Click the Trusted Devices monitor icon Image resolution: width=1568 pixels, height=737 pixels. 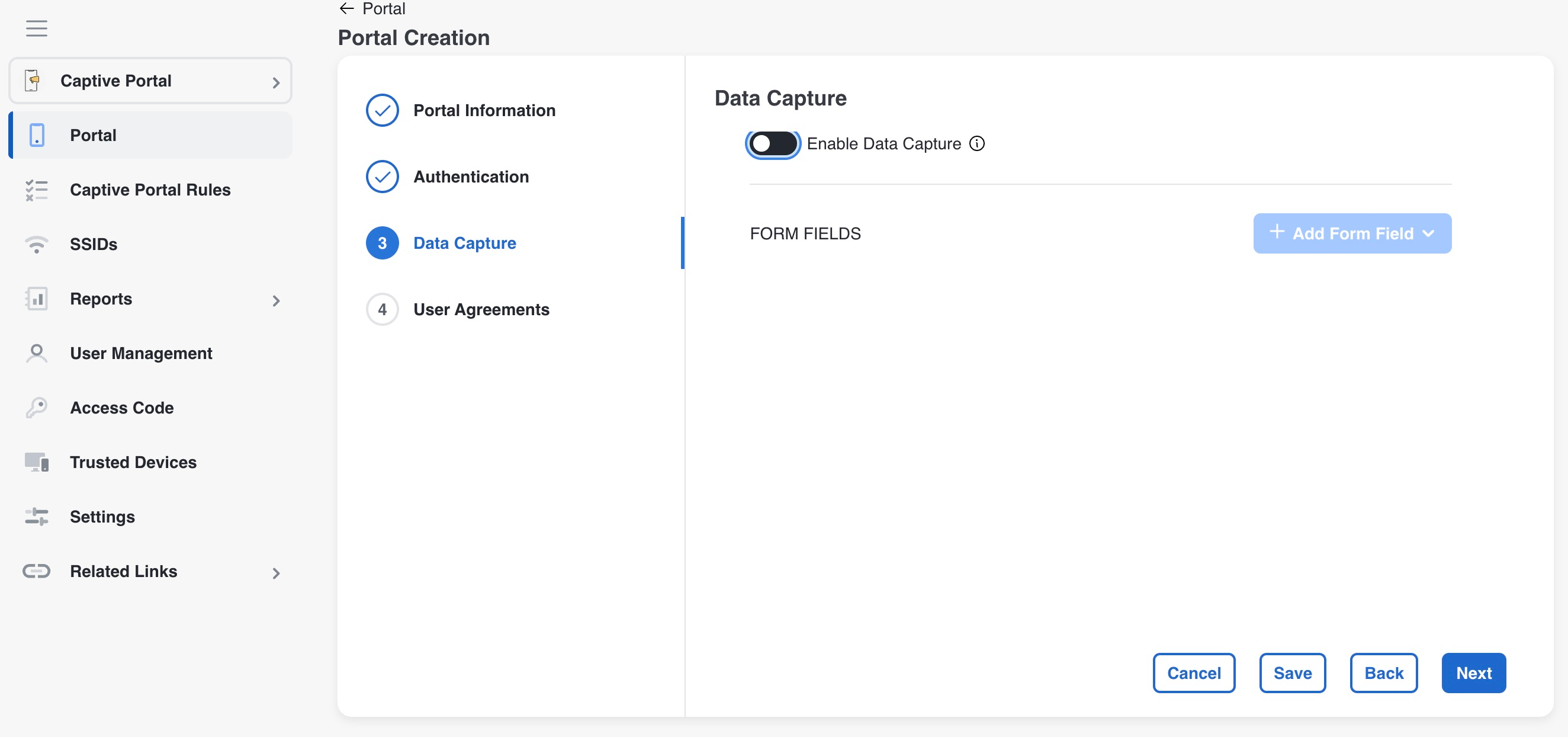(37, 462)
